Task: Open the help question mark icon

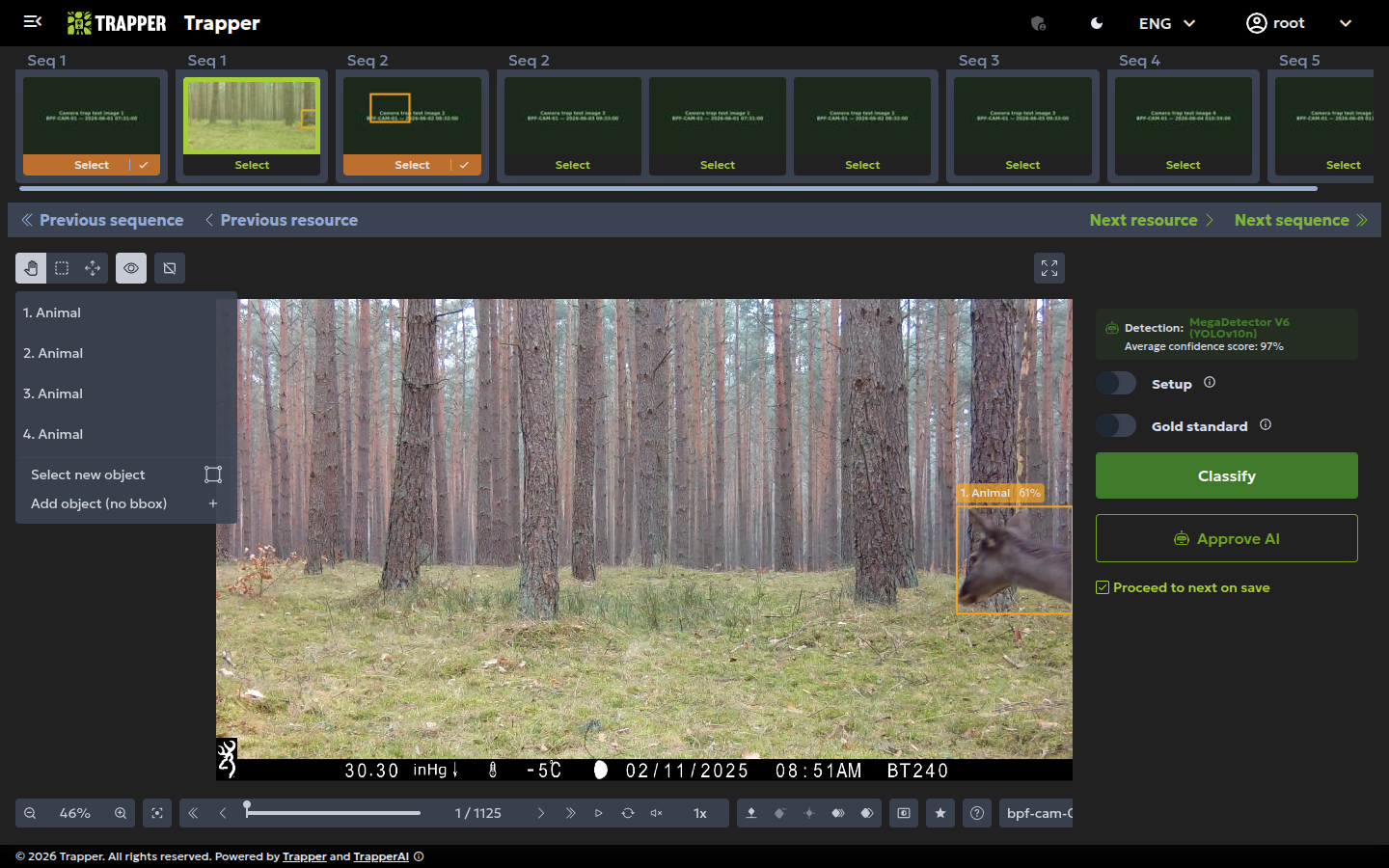Action: pos(977,813)
